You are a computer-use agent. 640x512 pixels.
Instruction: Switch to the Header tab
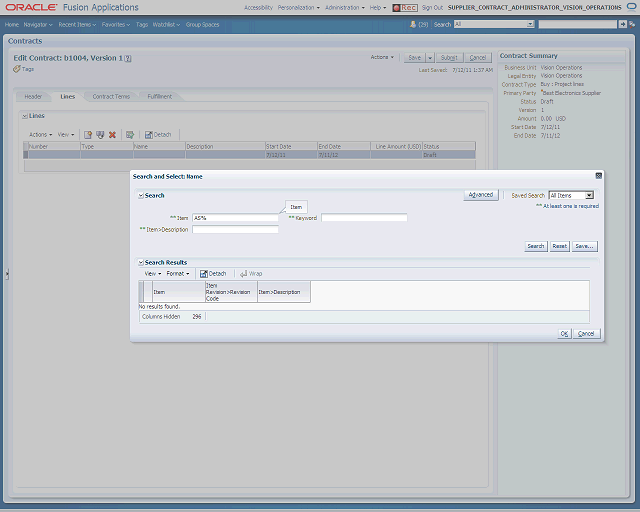coord(33,97)
